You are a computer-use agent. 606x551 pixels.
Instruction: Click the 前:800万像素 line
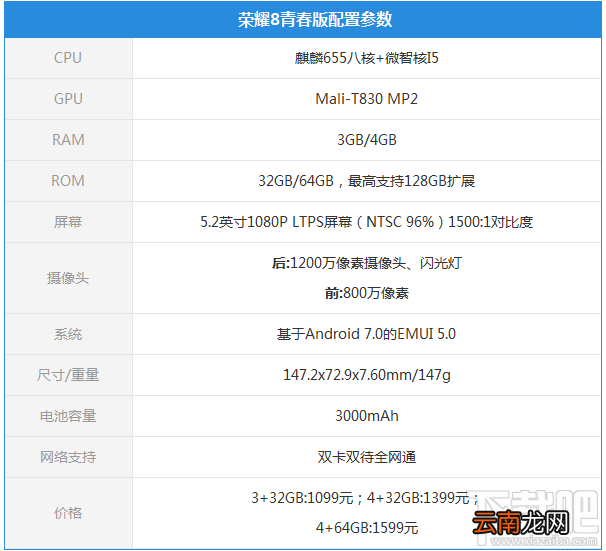pos(366,293)
